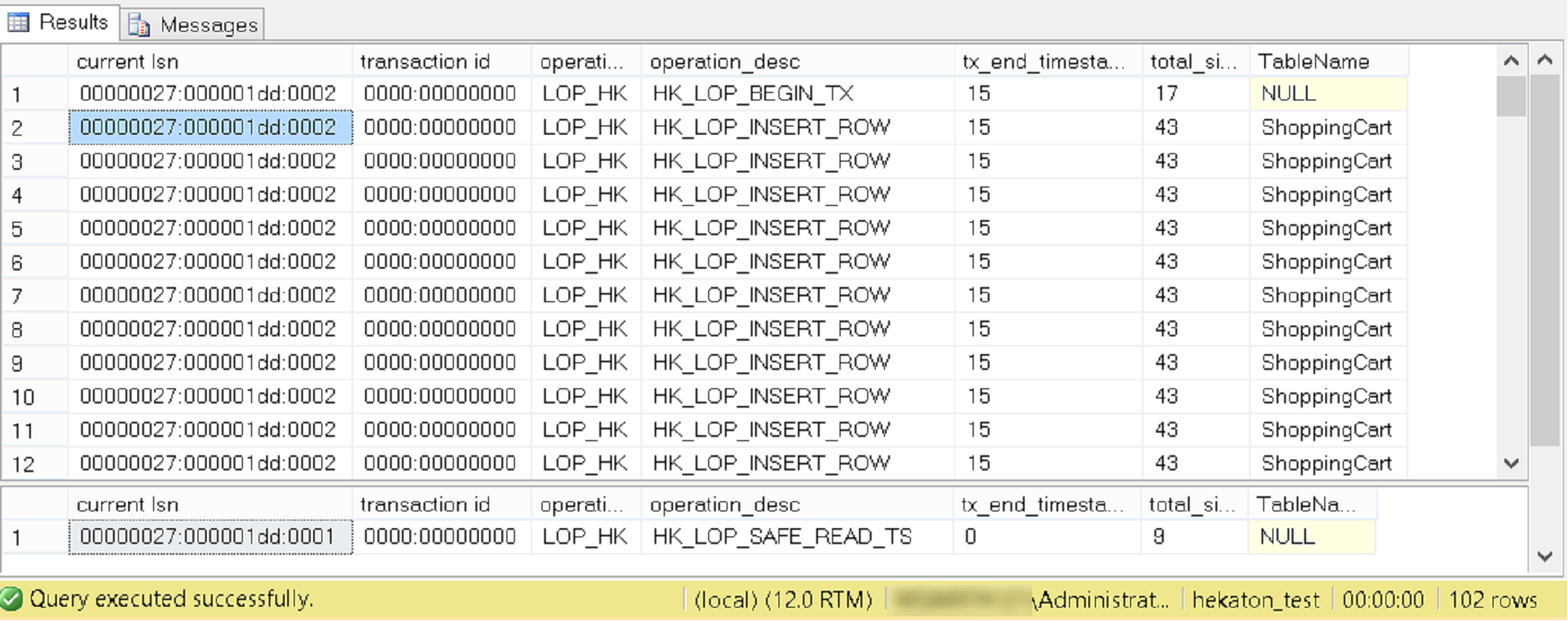The width and height of the screenshot is (1568, 621).
Task: Click current lsn cell in row 6
Action: (x=210, y=261)
